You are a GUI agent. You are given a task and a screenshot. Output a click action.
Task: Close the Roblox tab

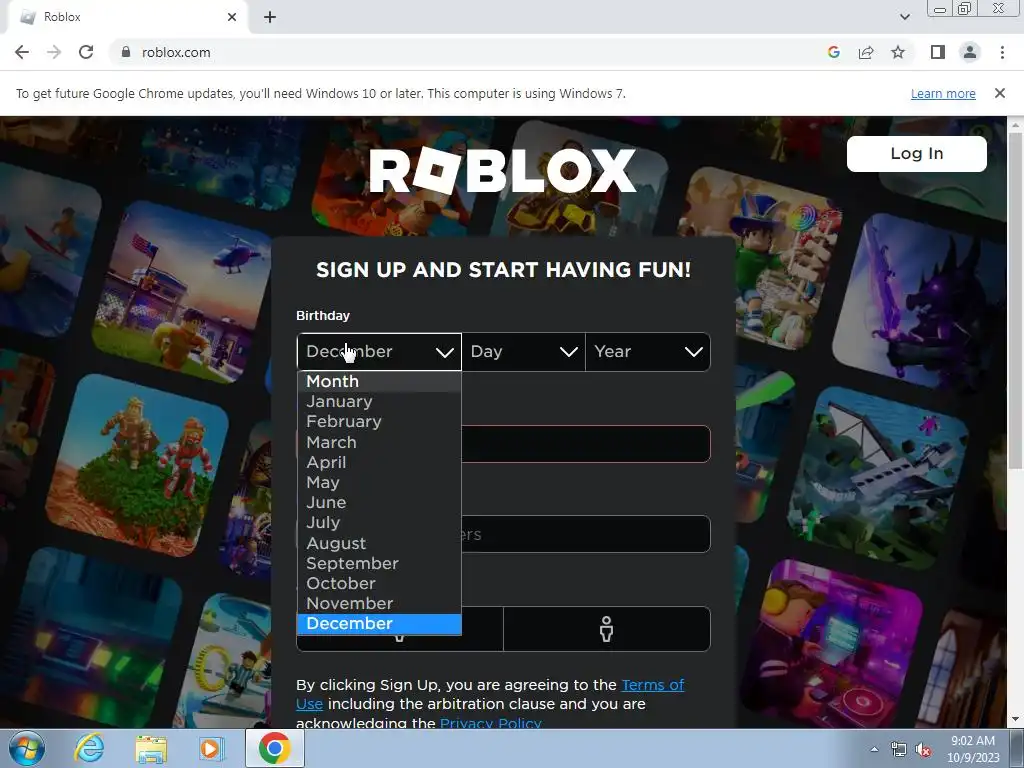(232, 18)
